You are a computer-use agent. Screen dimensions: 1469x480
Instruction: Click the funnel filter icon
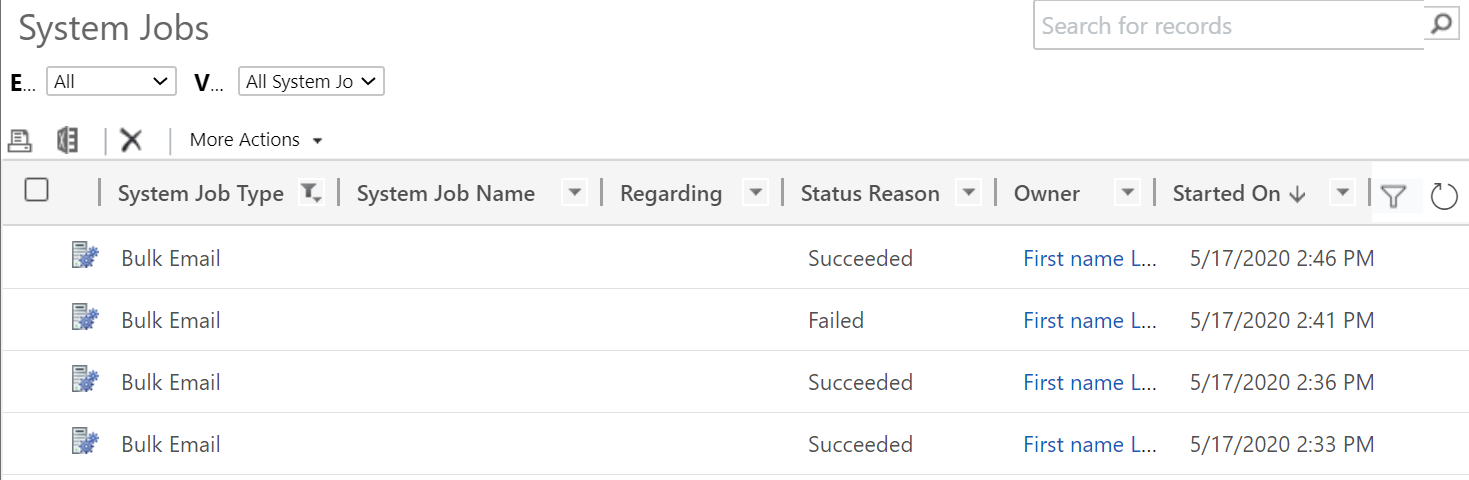[1393, 196]
